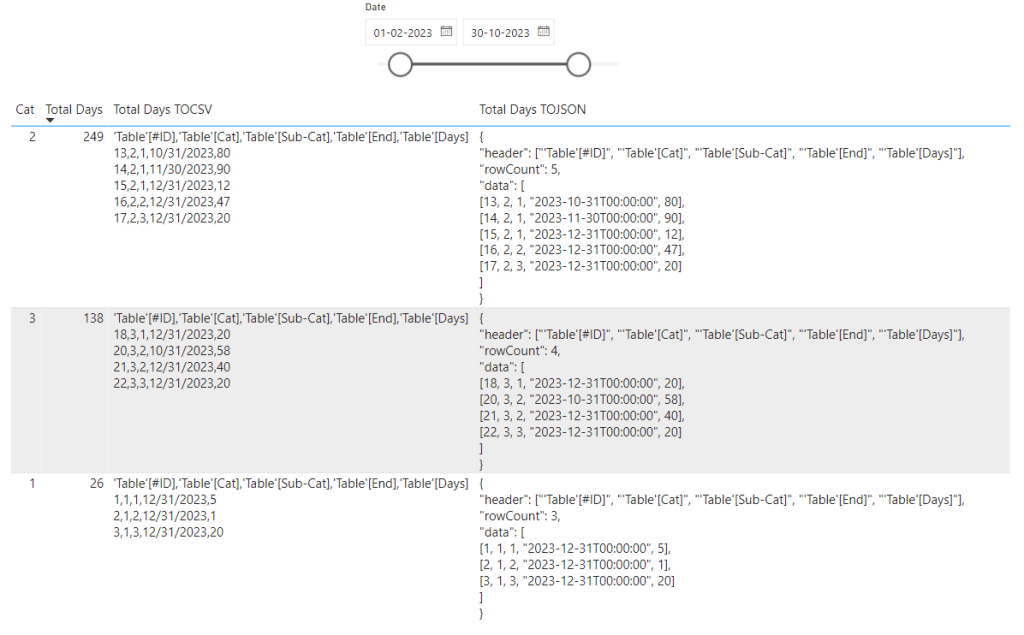The height and width of the screenshot is (635, 1024).
Task: Open the end date calendar picker icon
Action: point(543,32)
